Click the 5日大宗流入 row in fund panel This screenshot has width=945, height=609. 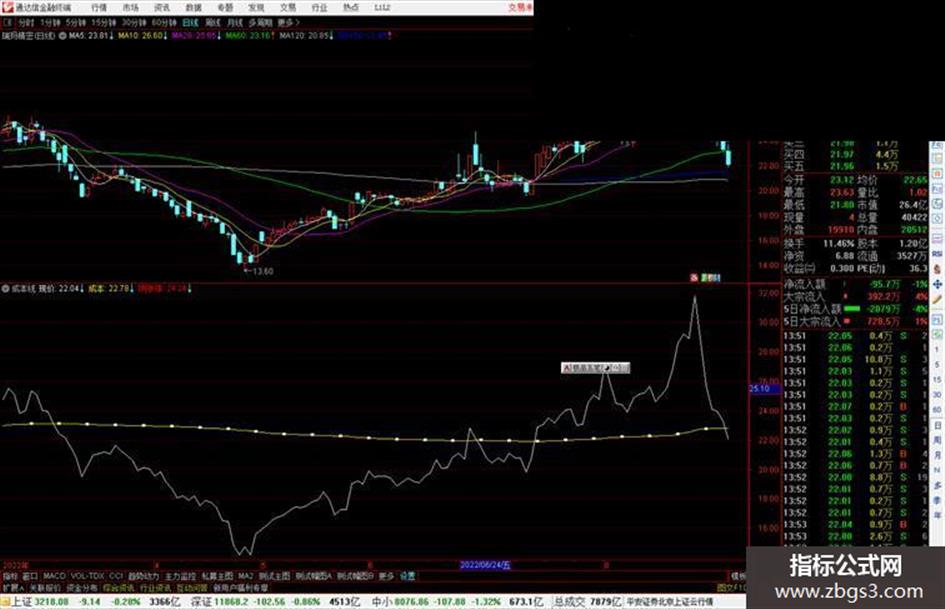856,322
